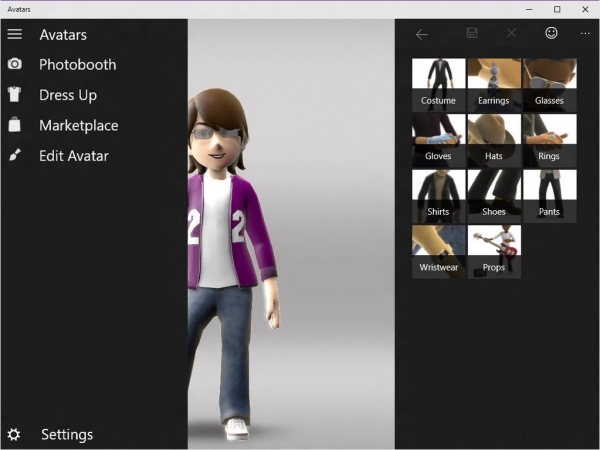Click the Dress Up shirt icon

click(x=15, y=94)
